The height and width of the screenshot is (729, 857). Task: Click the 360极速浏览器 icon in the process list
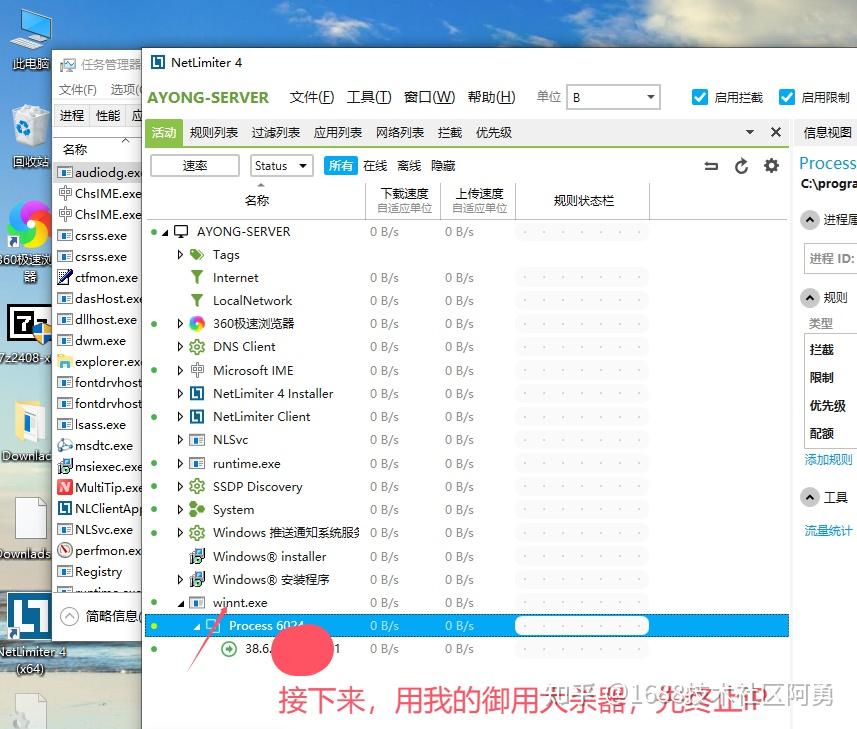click(x=197, y=324)
